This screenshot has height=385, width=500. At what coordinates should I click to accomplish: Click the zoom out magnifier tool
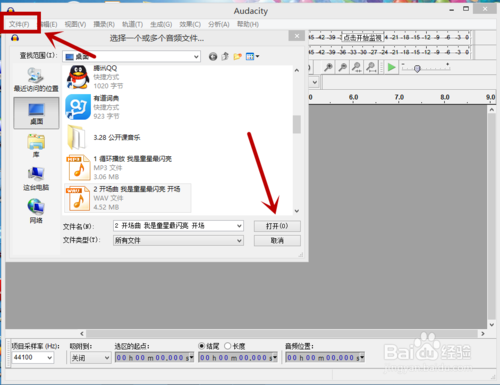[342, 68]
